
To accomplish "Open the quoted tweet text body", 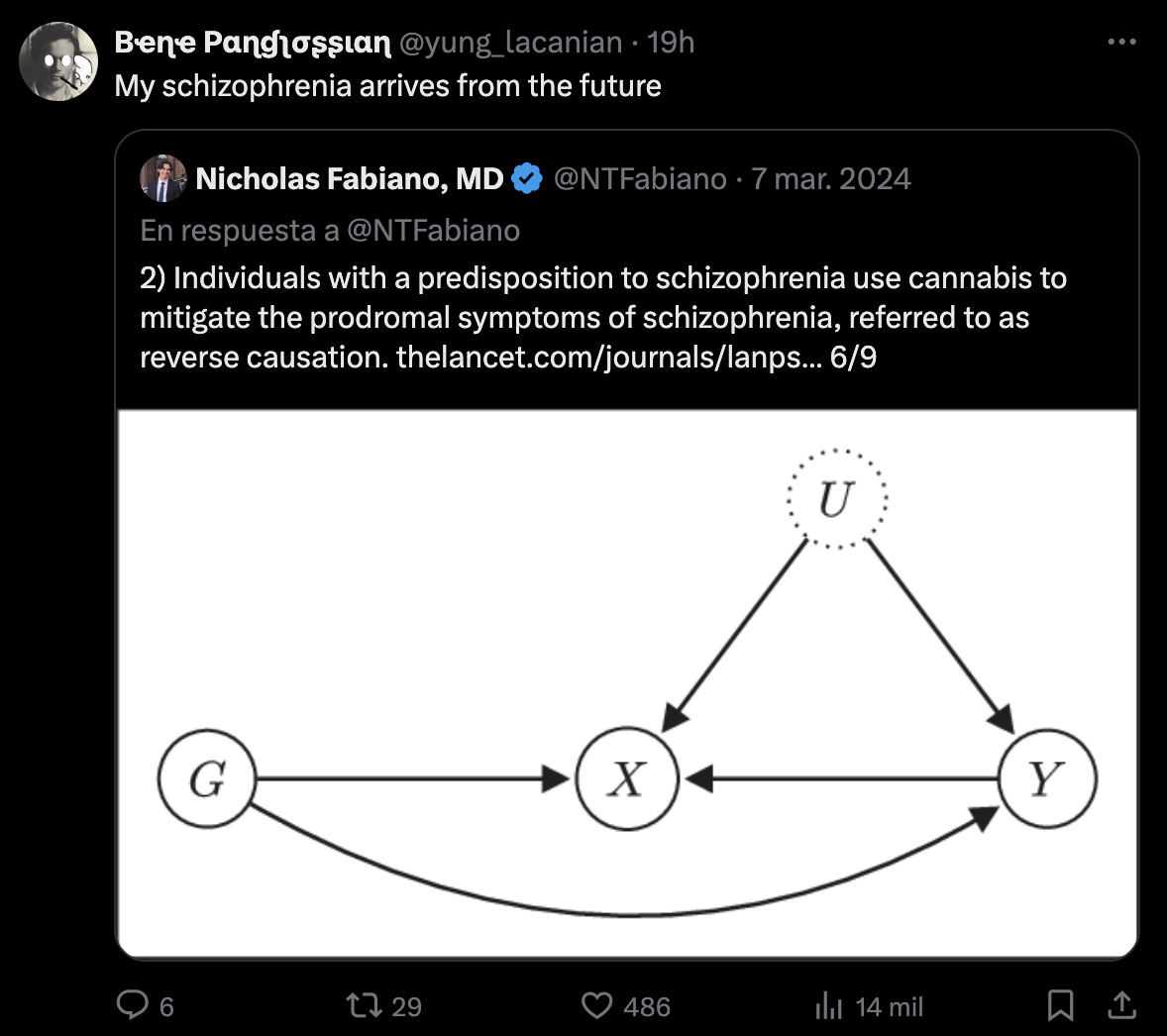I will (x=603, y=318).
